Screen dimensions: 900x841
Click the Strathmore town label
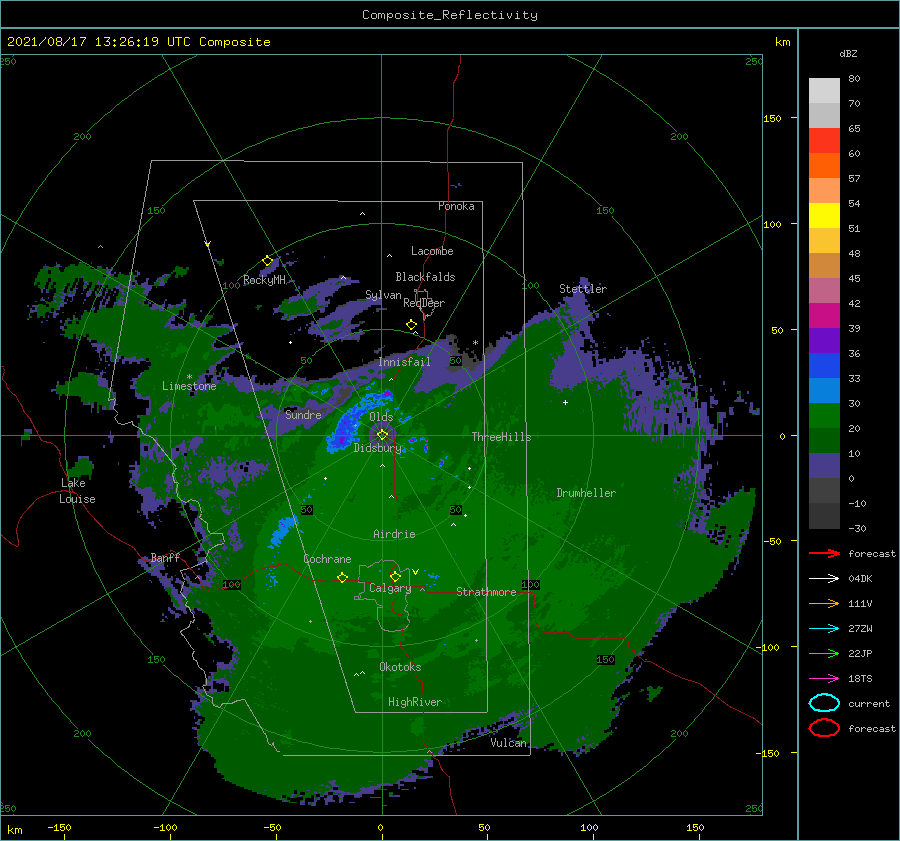click(x=486, y=592)
